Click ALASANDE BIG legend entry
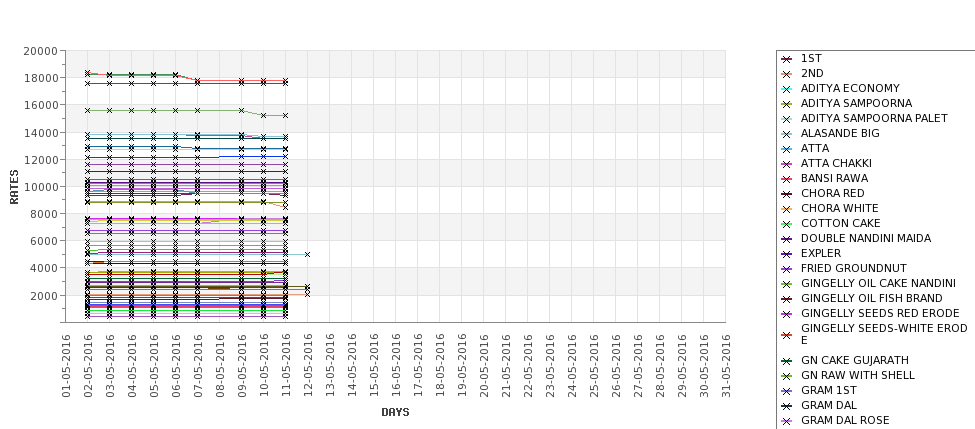The height and width of the screenshot is (429, 975). tap(840, 133)
